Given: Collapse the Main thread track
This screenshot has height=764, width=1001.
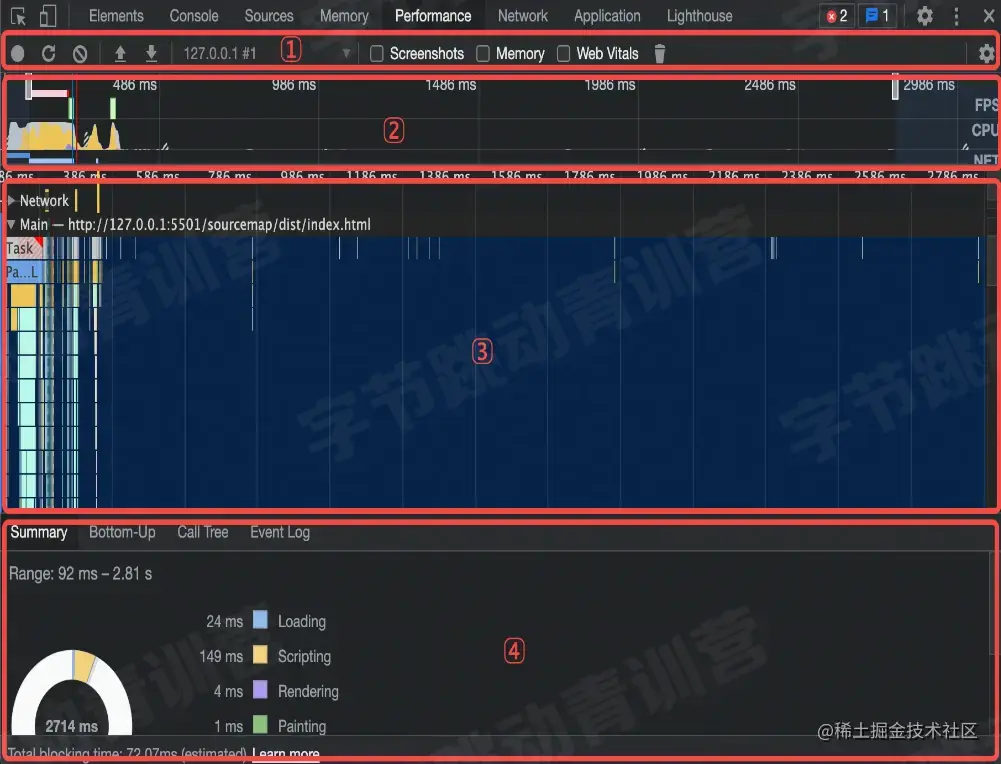Looking at the screenshot, I should pyautogui.click(x=11, y=225).
